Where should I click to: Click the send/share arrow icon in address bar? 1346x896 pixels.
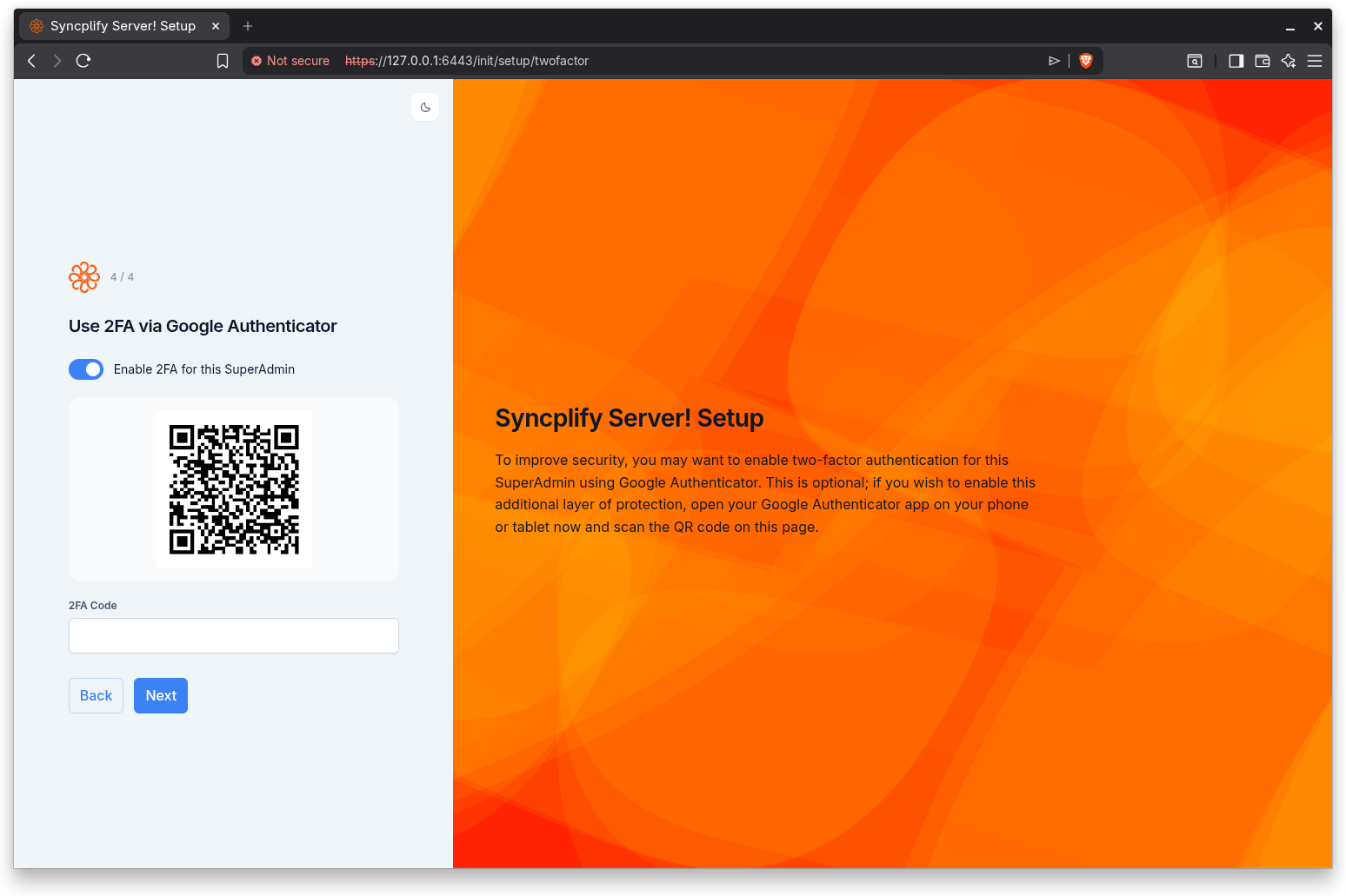pos(1054,61)
